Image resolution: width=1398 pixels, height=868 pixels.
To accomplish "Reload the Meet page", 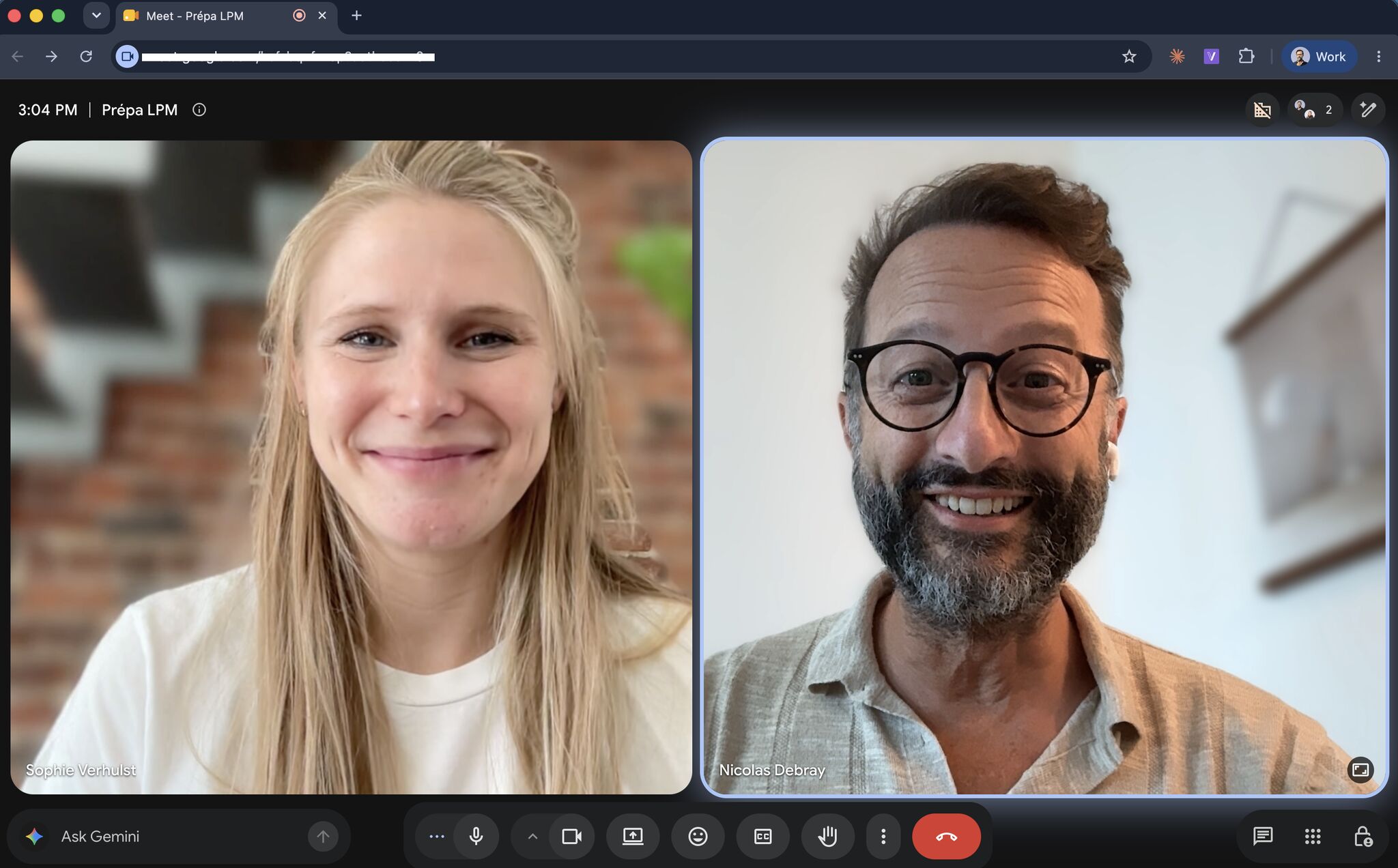I will 86,57.
